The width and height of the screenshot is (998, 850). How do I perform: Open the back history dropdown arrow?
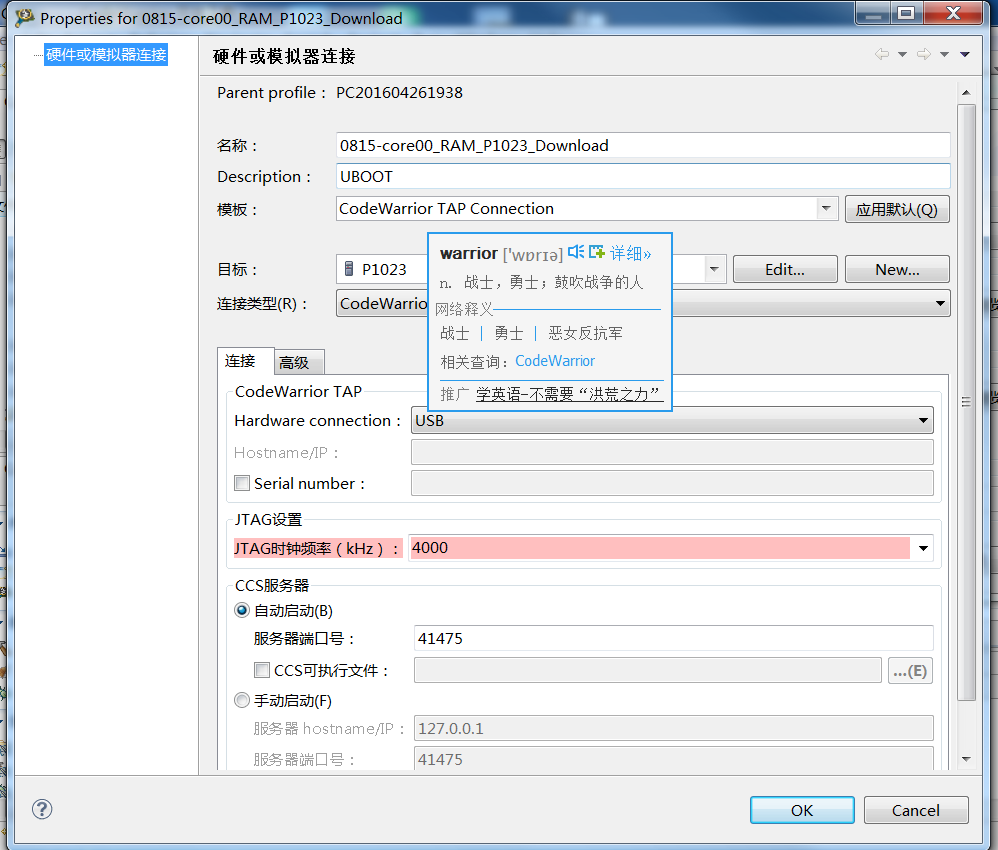pos(902,55)
